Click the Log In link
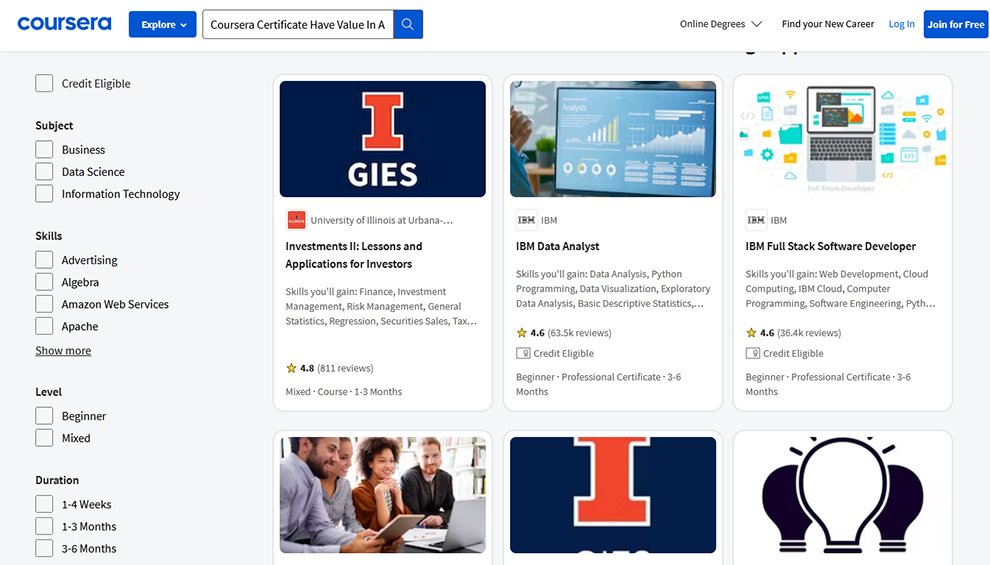The width and height of the screenshot is (990, 565). click(901, 24)
